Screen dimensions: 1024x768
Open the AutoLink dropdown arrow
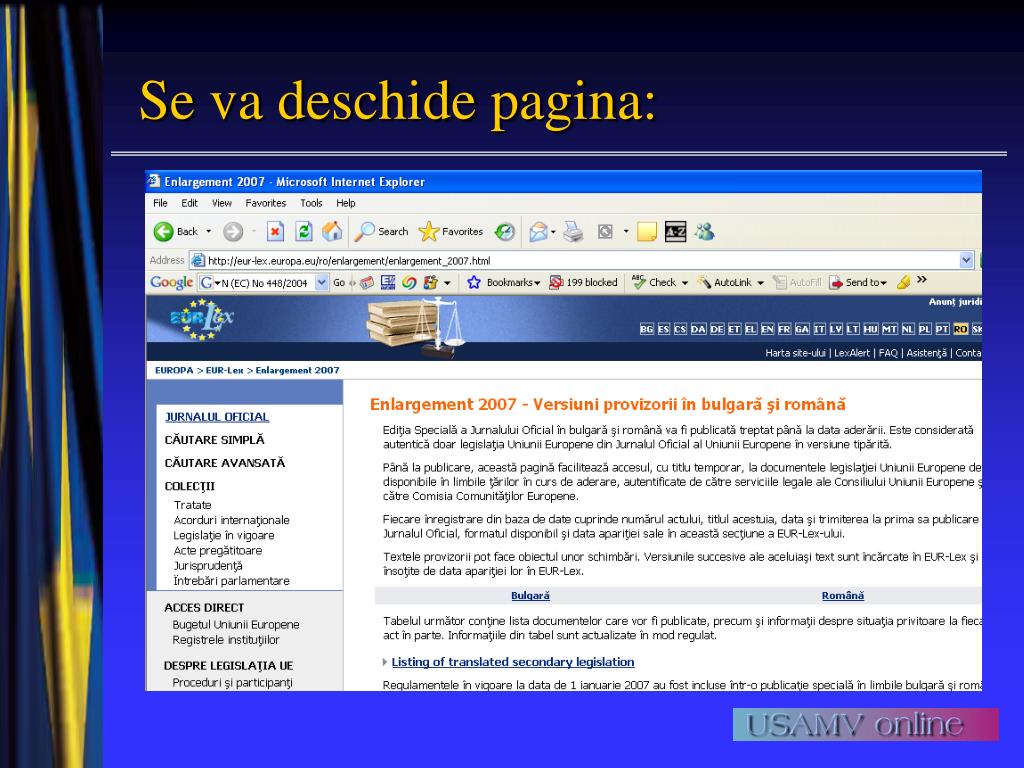tap(761, 283)
